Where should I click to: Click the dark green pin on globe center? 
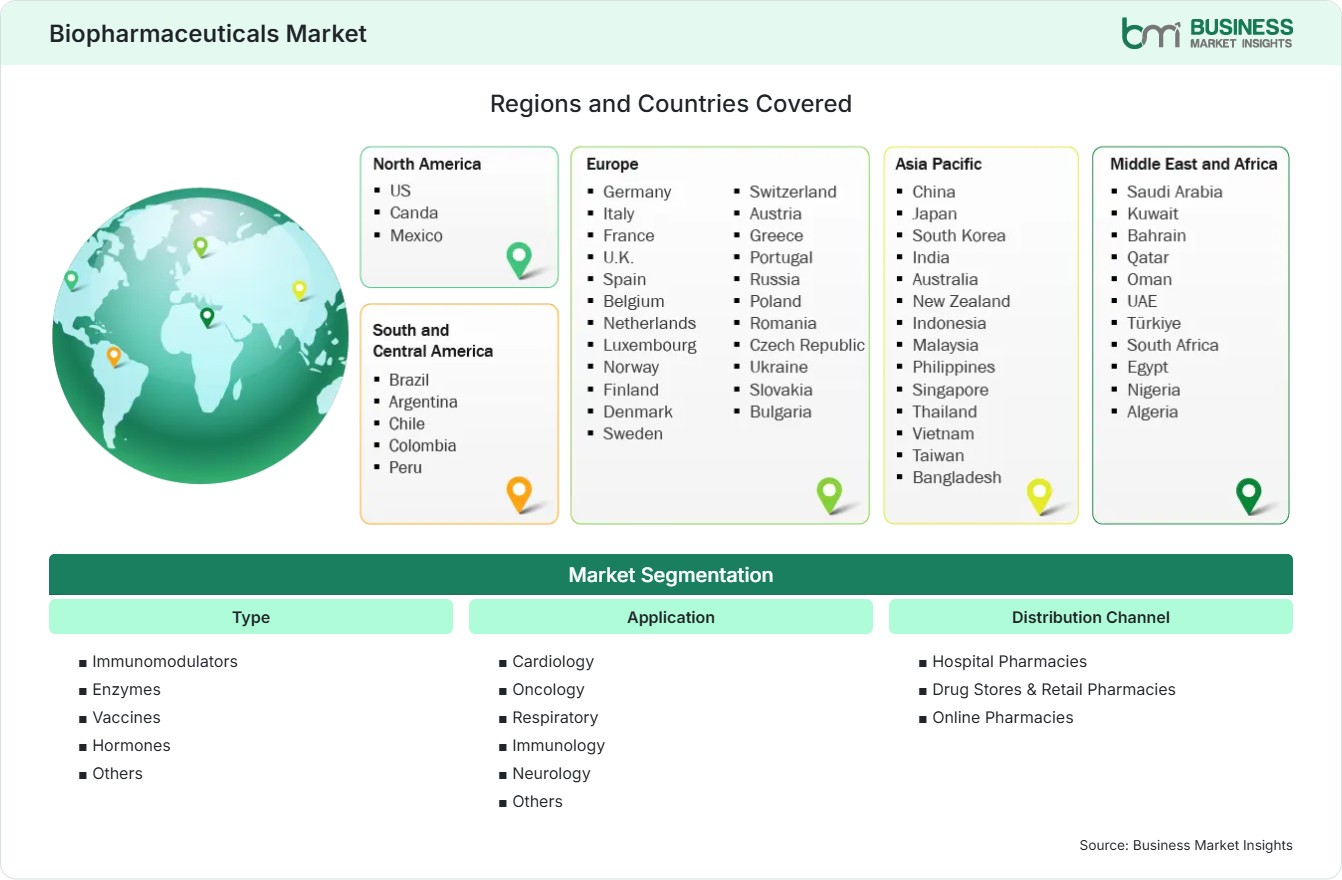point(207,317)
